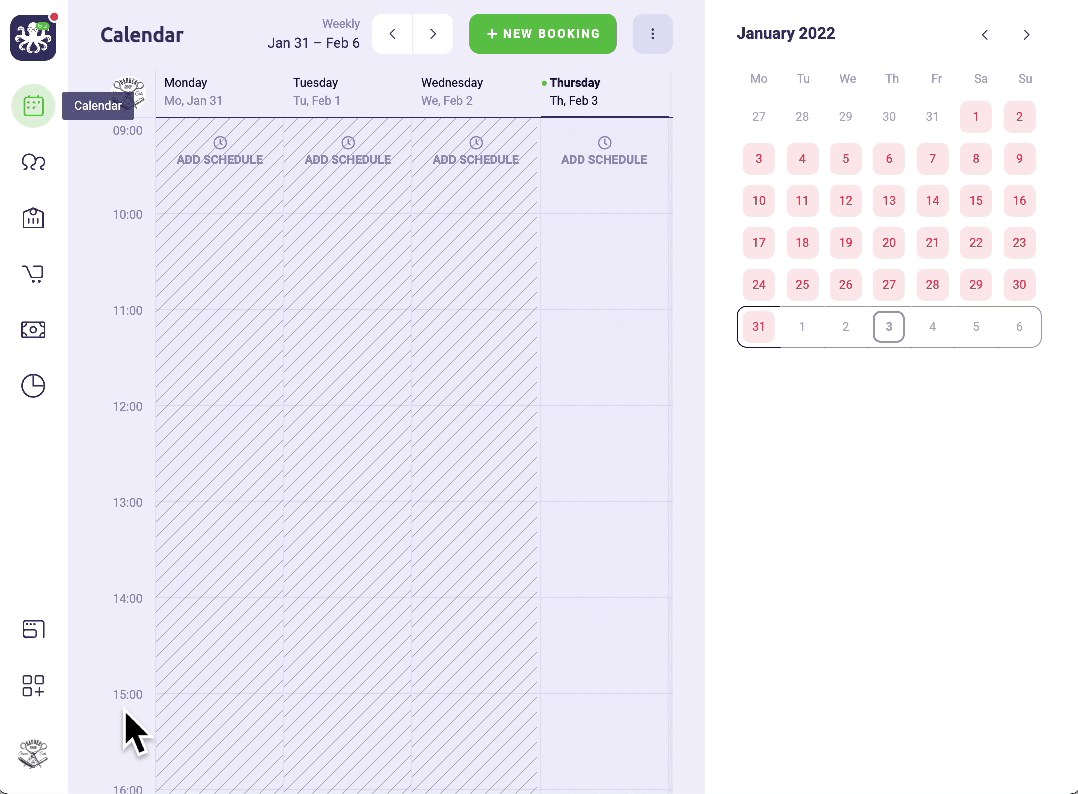
Task: Switch to Thursday, Feb 3 column header
Action: [x=575, y=91]
